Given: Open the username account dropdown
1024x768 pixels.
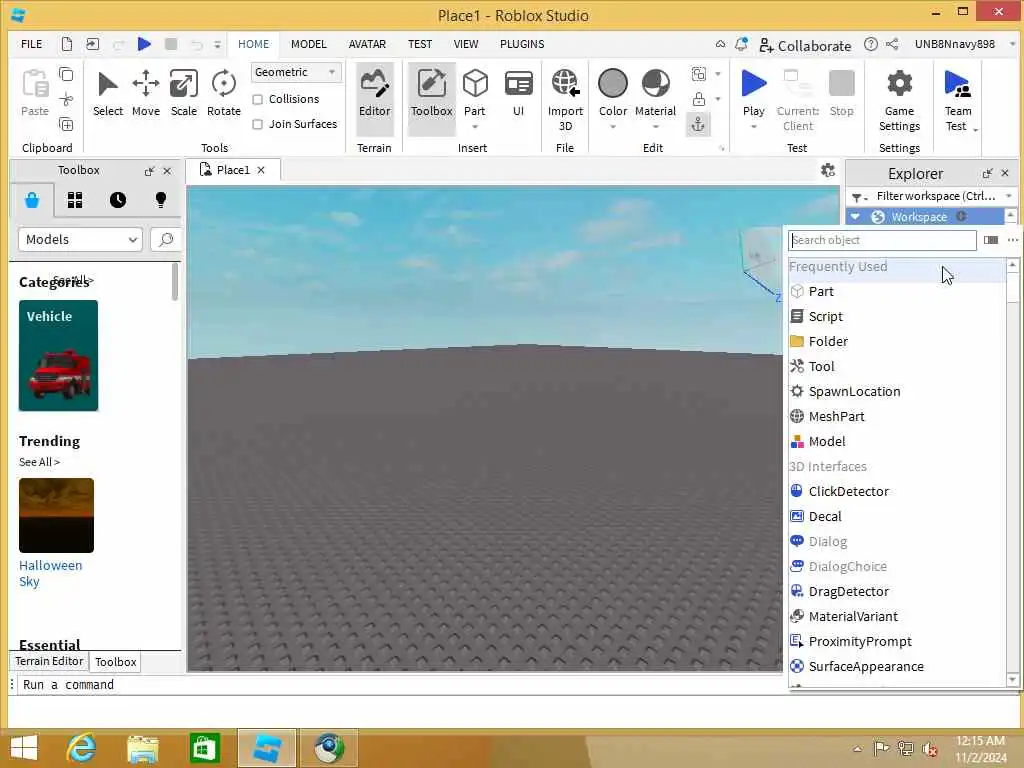Looking at the screenshot, I should click(1013, 44).
